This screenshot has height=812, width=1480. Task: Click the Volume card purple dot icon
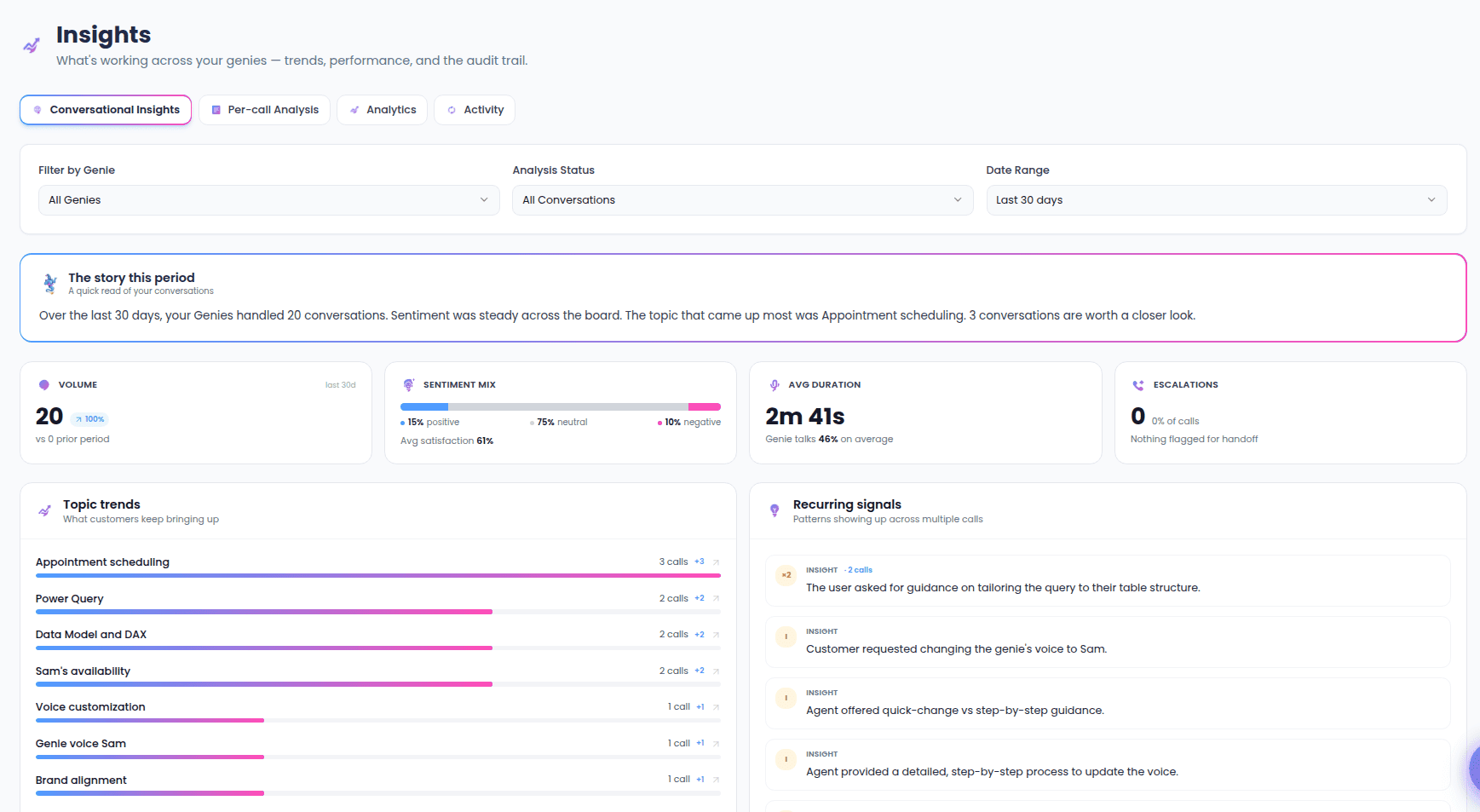click(x=44, y=385)
